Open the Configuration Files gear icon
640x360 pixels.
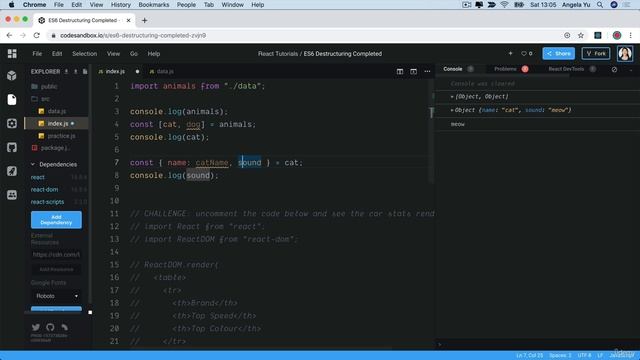point(12,123)
